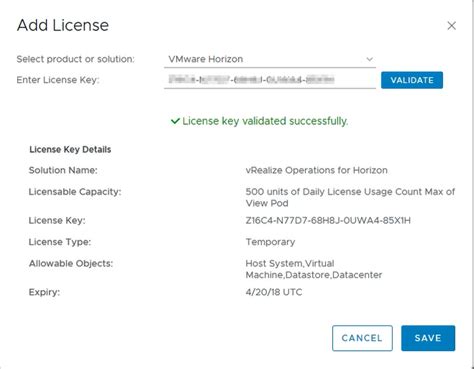474x369 pixels.
Task: Click the 'Select product or solution:' label
Action: (x=75, y=59)
